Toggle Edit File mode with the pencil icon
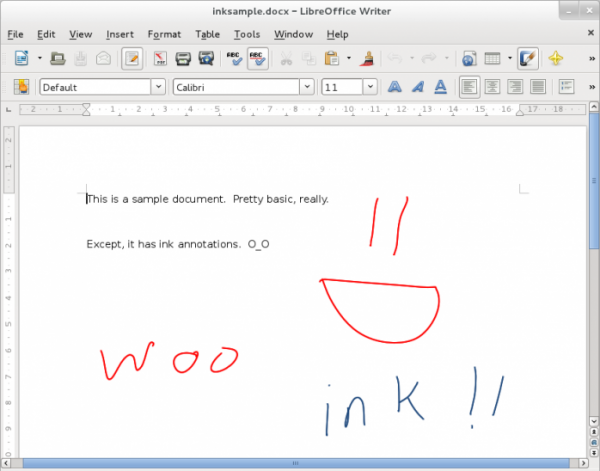This screenshot has height=471, width=600. click(132, 59)
